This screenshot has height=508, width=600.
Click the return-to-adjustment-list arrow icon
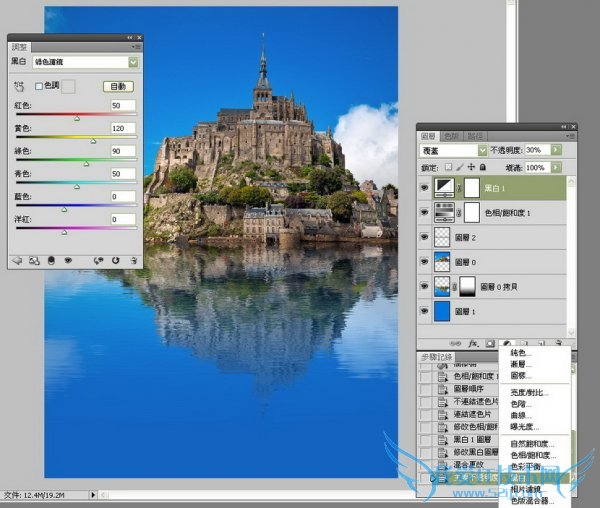click(x=18, y=259)
